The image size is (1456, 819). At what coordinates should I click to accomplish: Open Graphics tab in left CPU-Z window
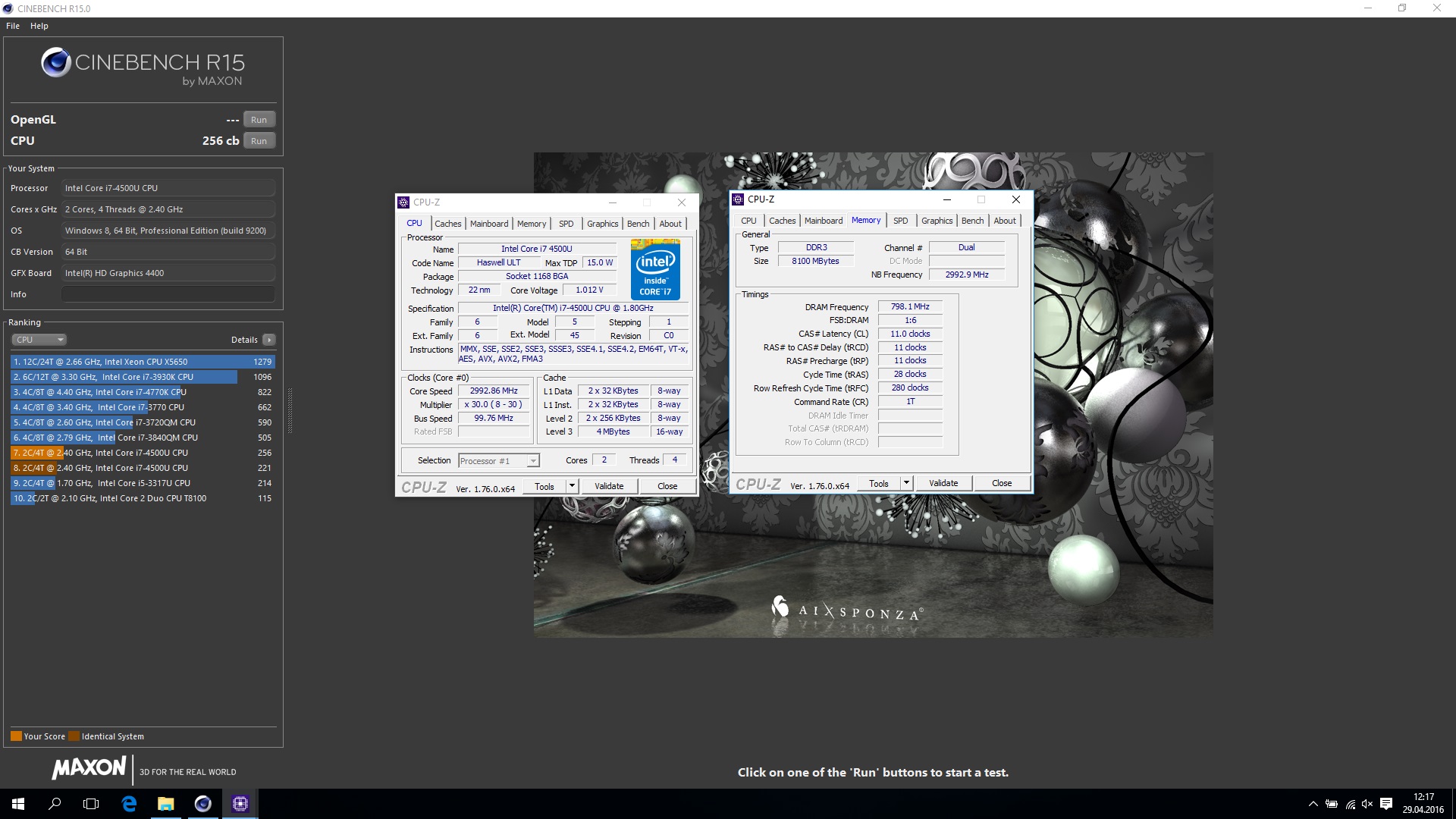(x=603, y=224)
